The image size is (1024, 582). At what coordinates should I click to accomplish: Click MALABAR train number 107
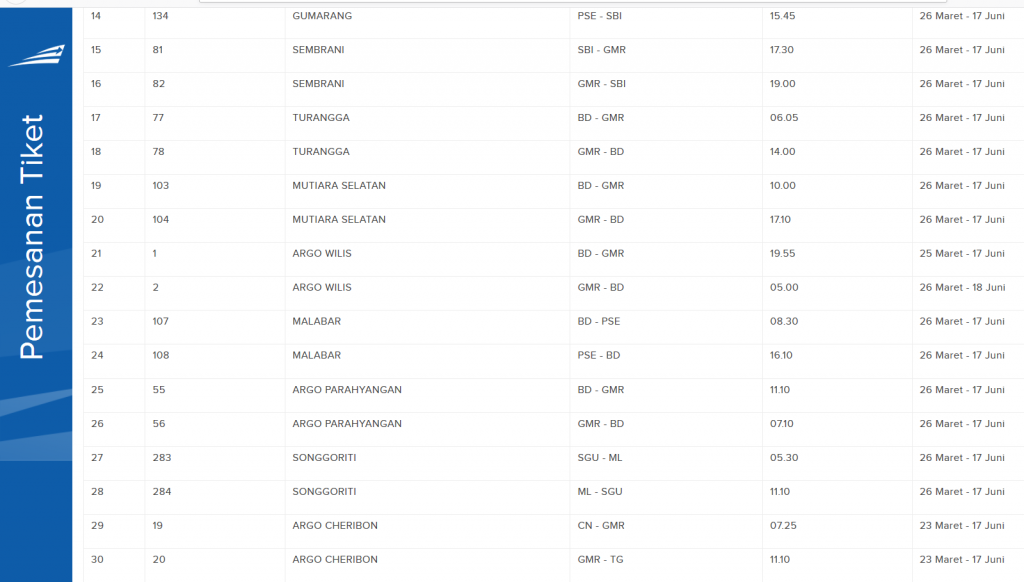pos(161,321)
